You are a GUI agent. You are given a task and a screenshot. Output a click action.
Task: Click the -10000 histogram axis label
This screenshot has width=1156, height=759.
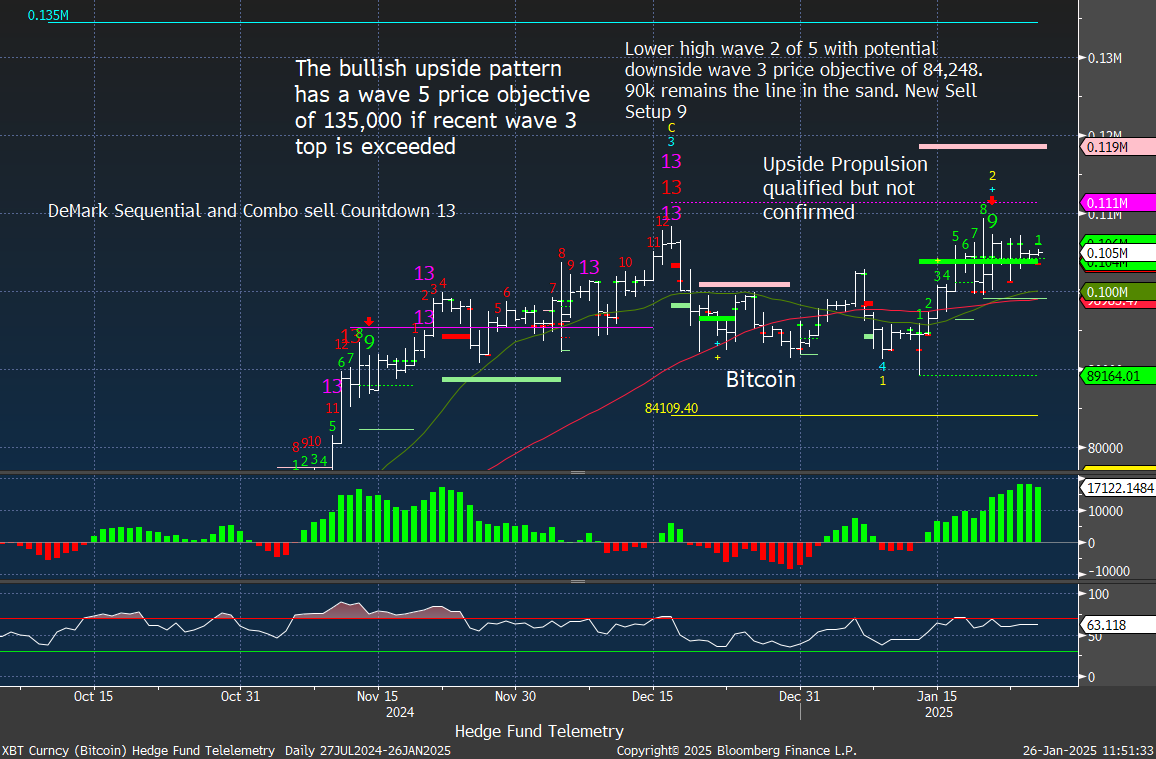pos(1108,571)
